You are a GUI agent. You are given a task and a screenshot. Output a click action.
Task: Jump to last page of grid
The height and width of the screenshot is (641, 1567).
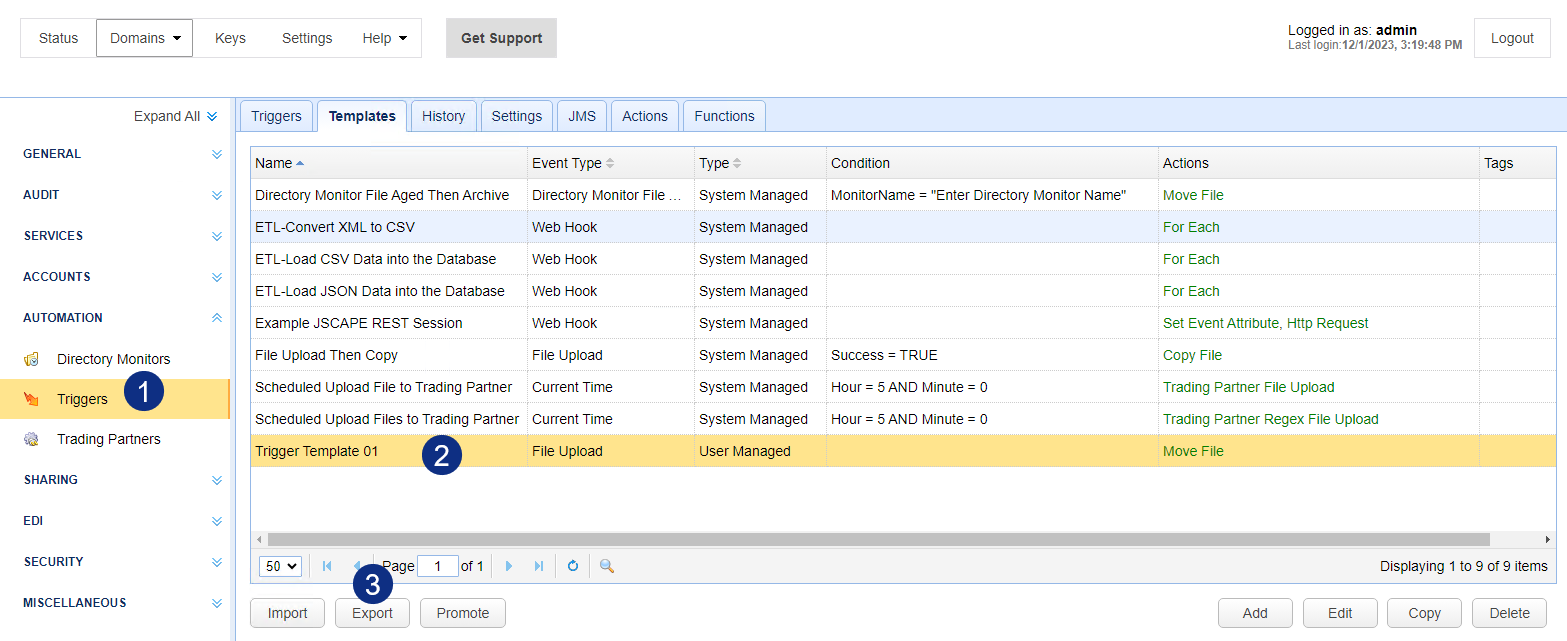pyautogui.click(x=539, y=566)
